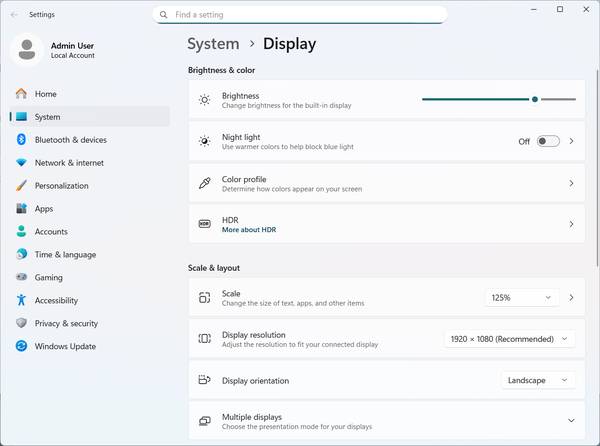Open HDR settings via chevron
600x446 pixels.
(x=571, y=224)
